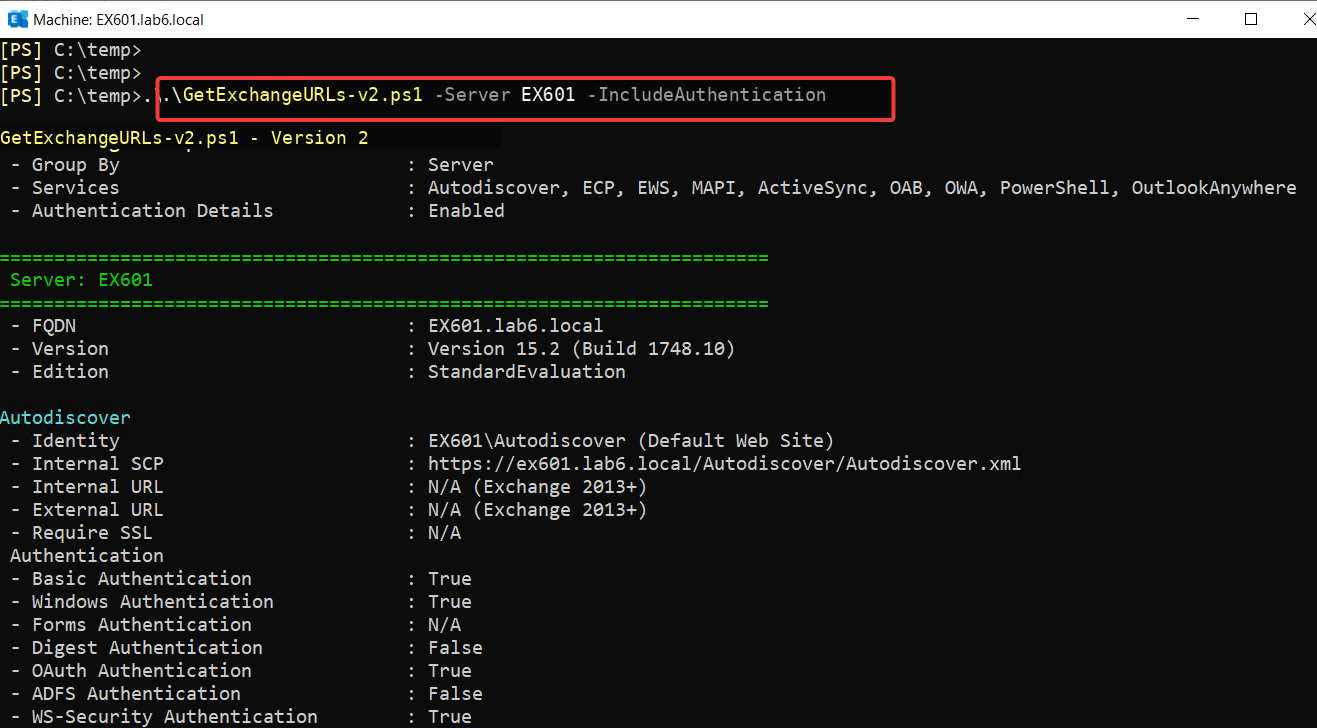The height and width of the screenshot is (728, 1317).
Task: Click the '-Server' parameter in the command
Action: click(x=473, y=95)
